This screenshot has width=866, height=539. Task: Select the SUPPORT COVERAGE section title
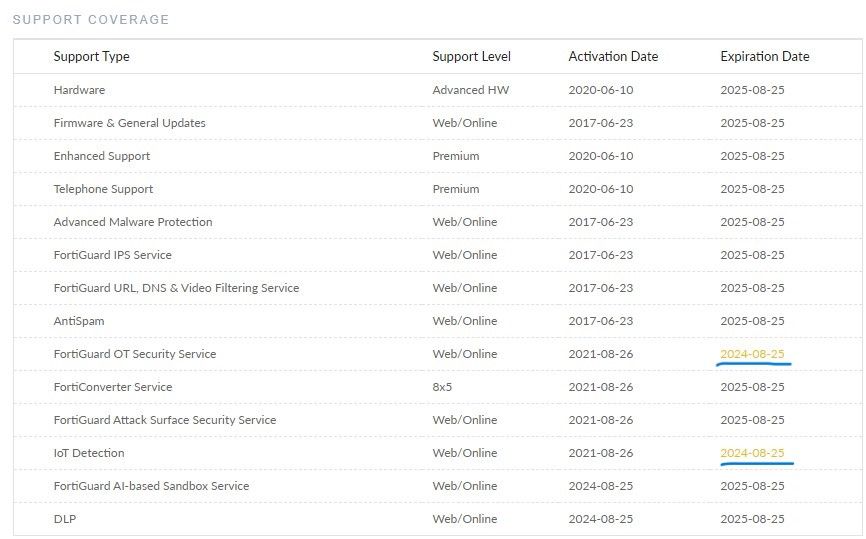point(91,20)
